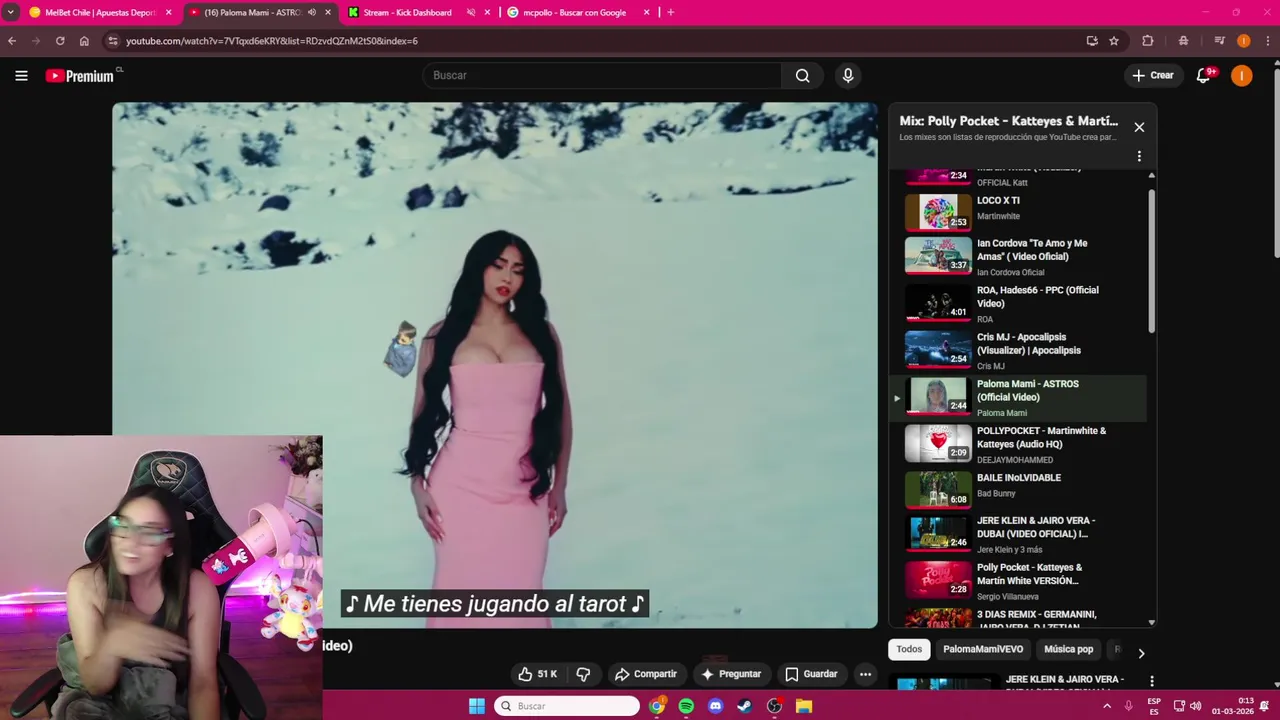1280x720 pixels.
Task: Select the PalomaMamiVEVO filter chip
Action: pos(983,649)
